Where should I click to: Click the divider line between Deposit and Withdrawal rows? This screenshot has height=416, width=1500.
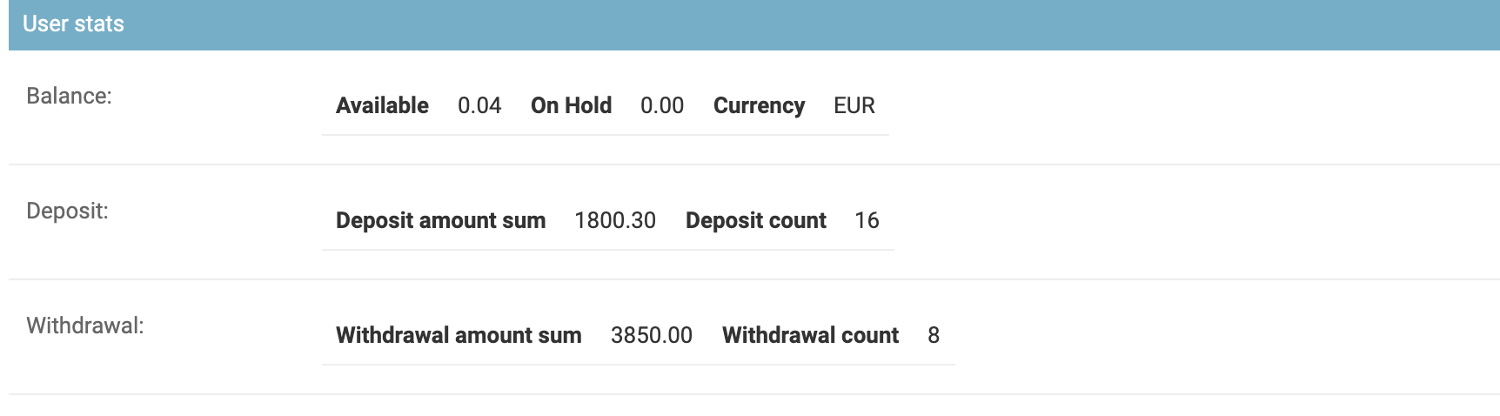click(750, 279)
